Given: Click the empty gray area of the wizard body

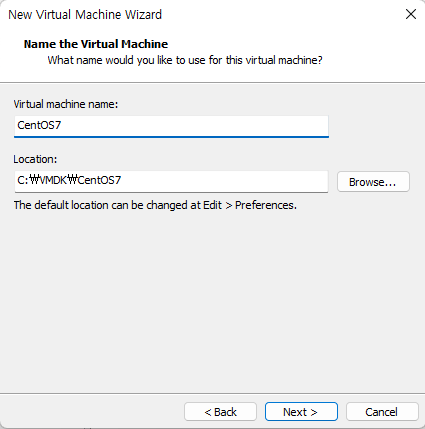Looking at the screenshot, I should pyautogui.click(x=212, y=300).
